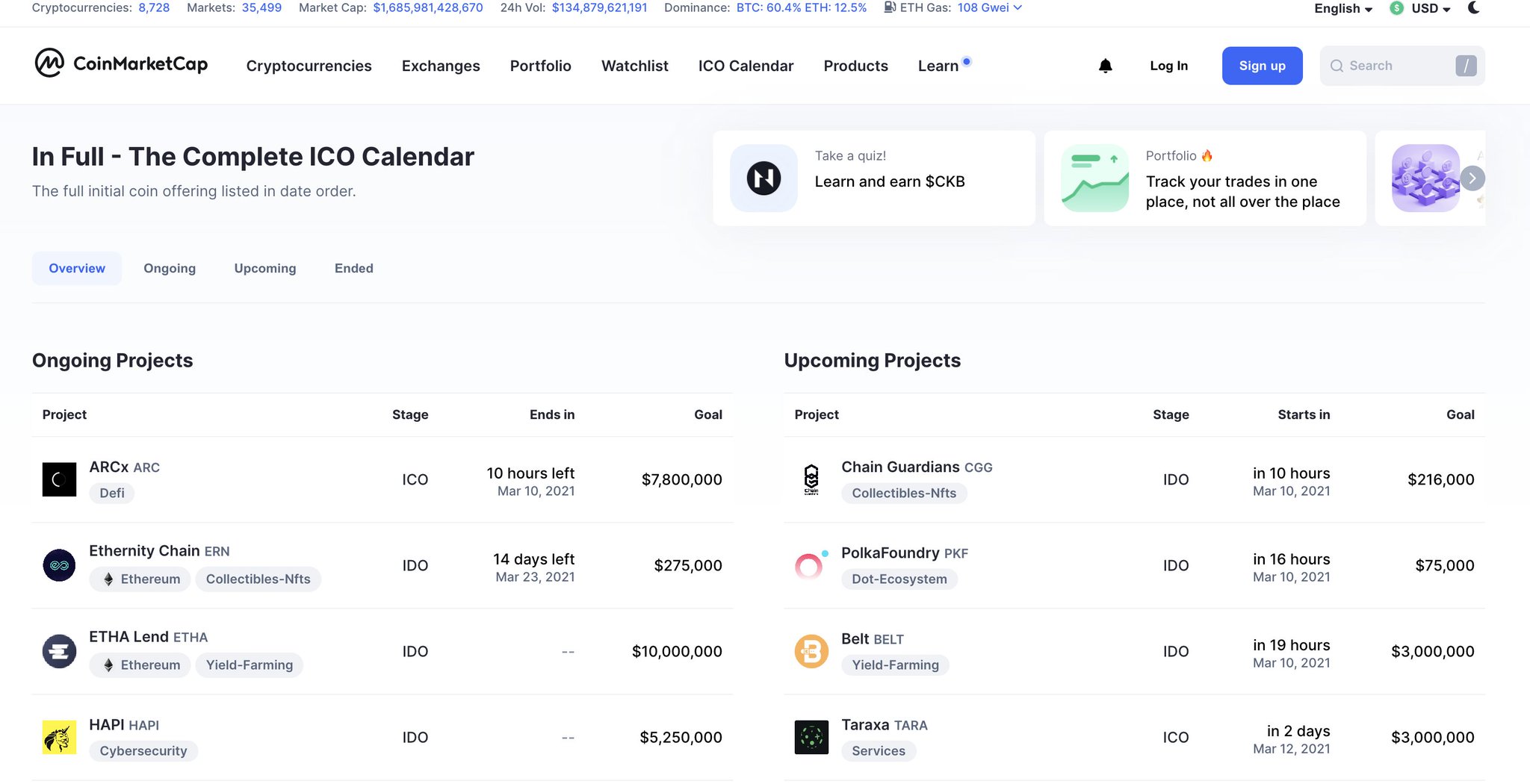The height and width of the screenshot is (784, 1530).
Task: Open the Belt BELT project
Action: coord(873,638)
